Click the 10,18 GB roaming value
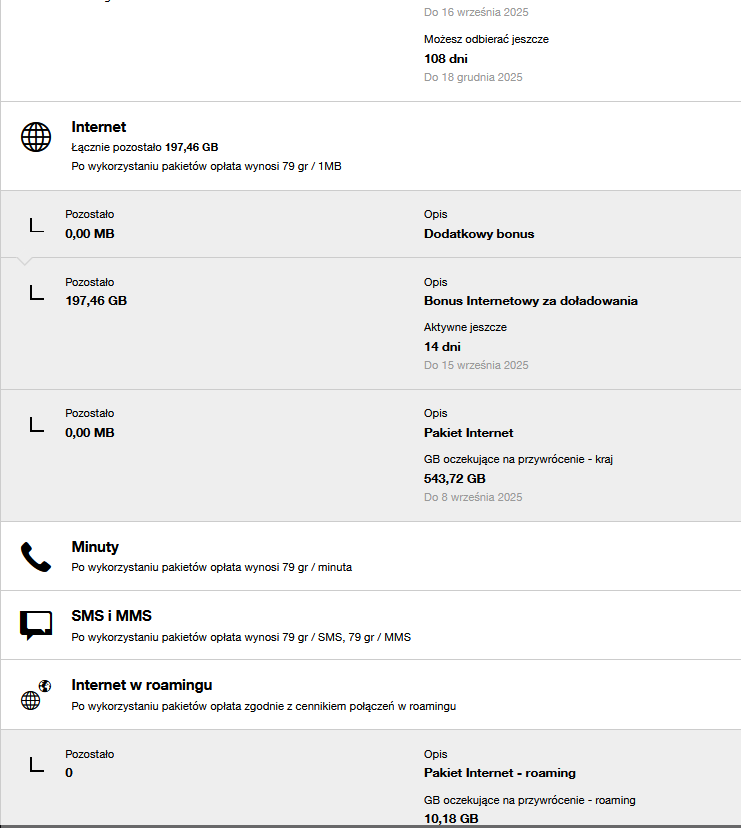Image resolution: width=741 pixels, height=828 pixels. point(451,819)
